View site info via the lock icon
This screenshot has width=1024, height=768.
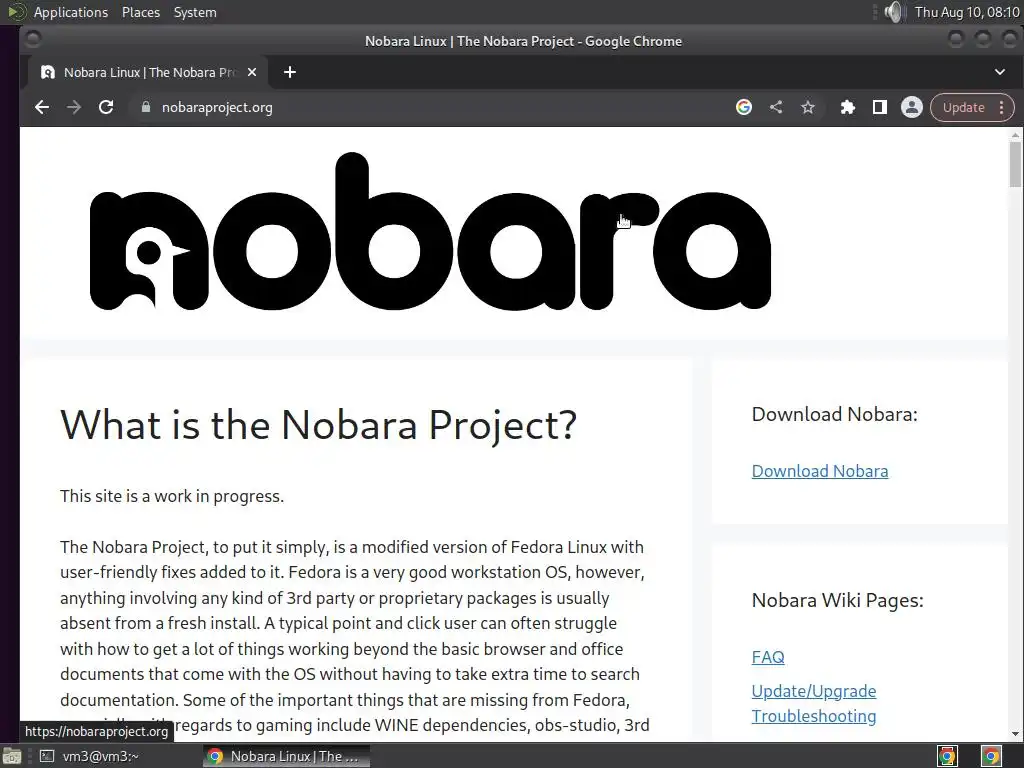146,107
